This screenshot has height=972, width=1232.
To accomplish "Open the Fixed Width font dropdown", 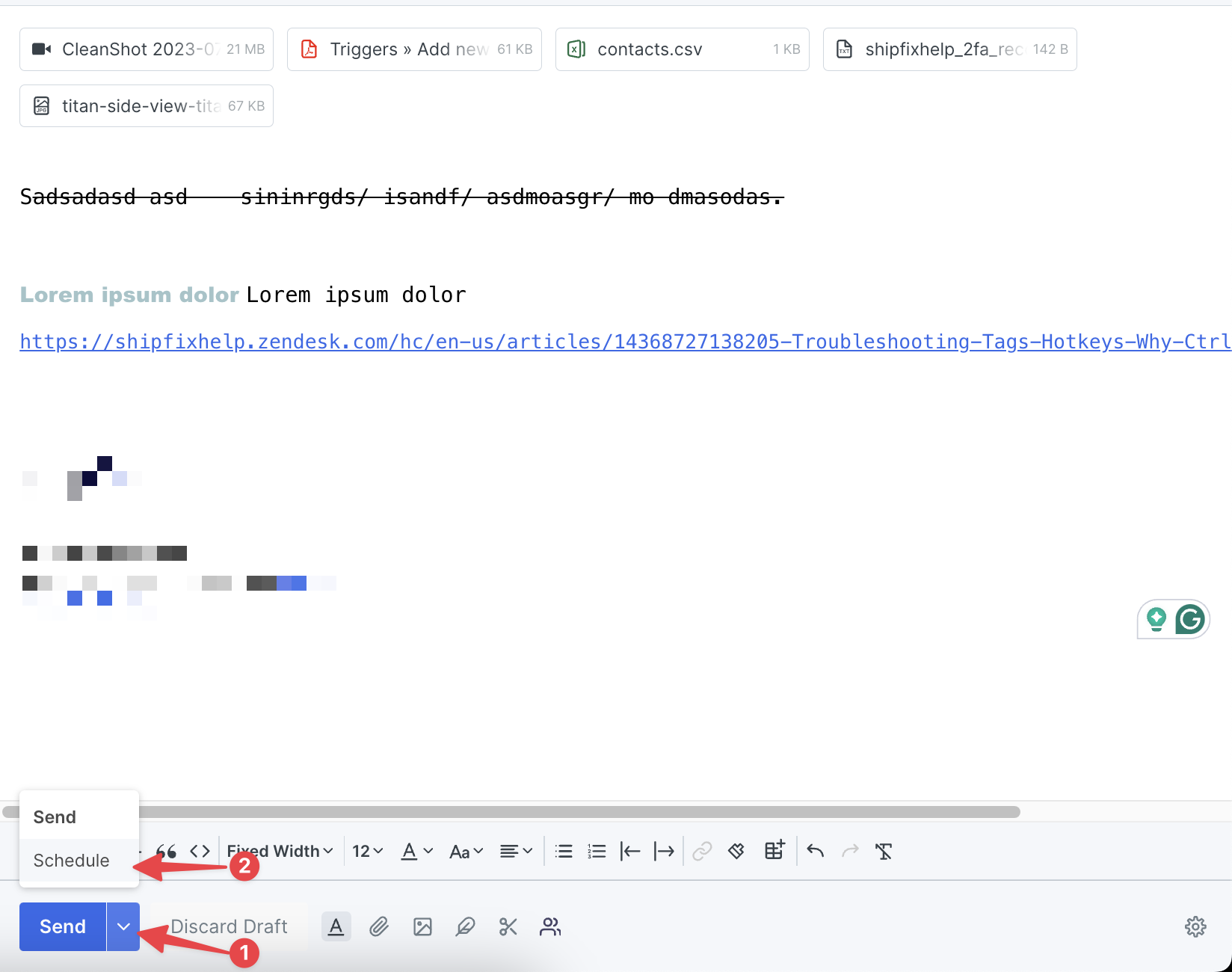I will coord(280,851).
